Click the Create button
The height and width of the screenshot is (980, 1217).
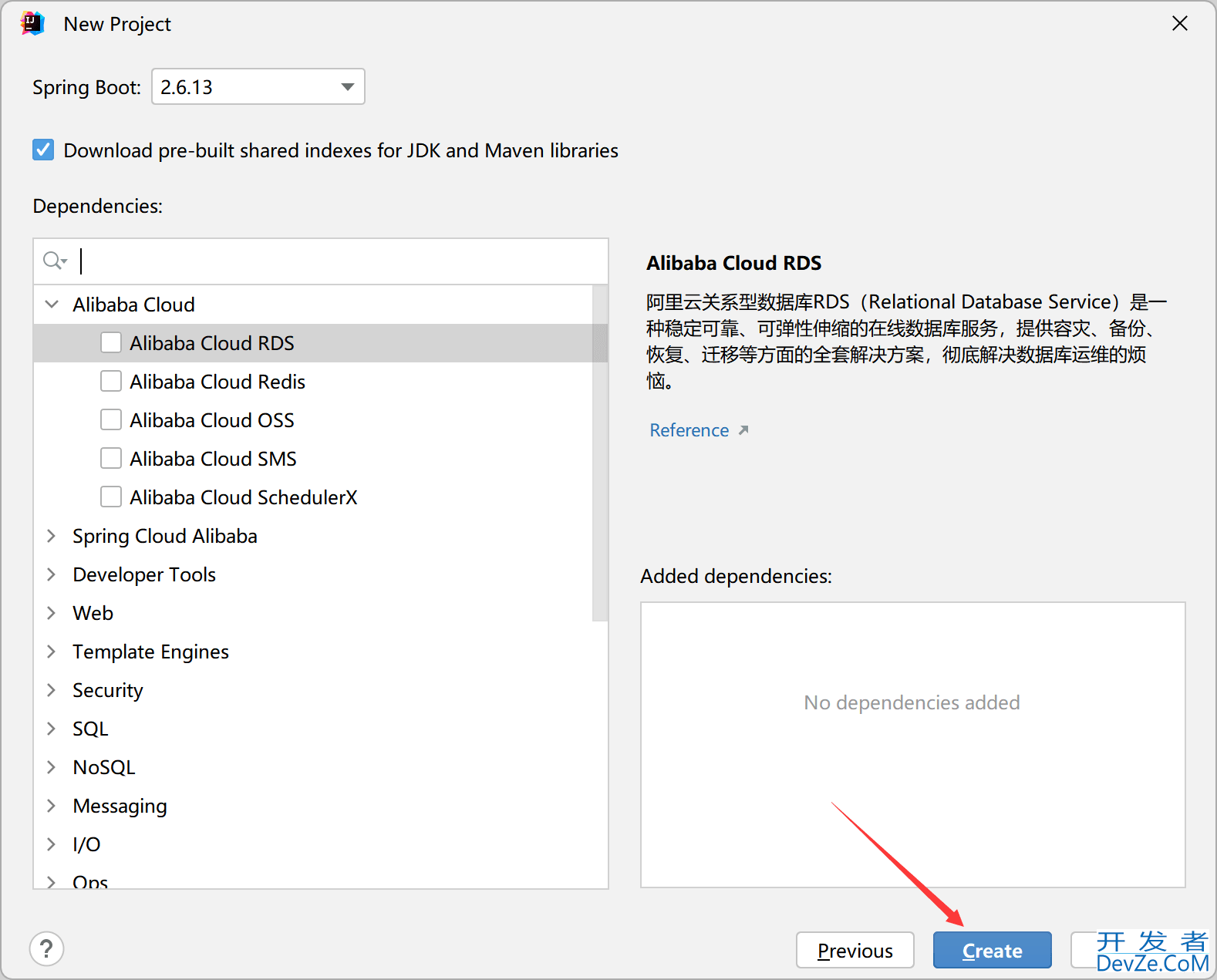[x=992, y=950]
